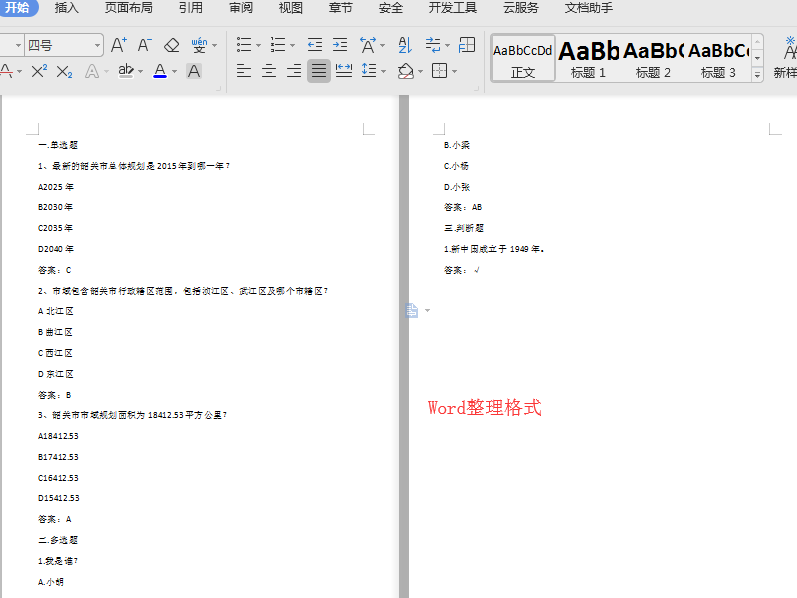Image resolution: width=797 pixels, height=598 pixels.
Task: Apply superscript formatting
Action: pos(39,71)
